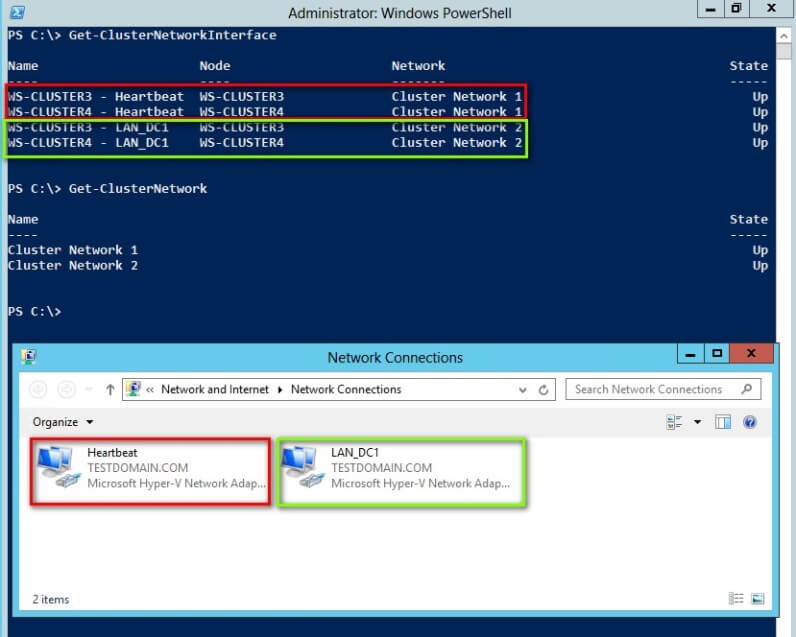Select the LAN_DC1 network adapter
The image size is (796, 637).
tap(400, 468)
